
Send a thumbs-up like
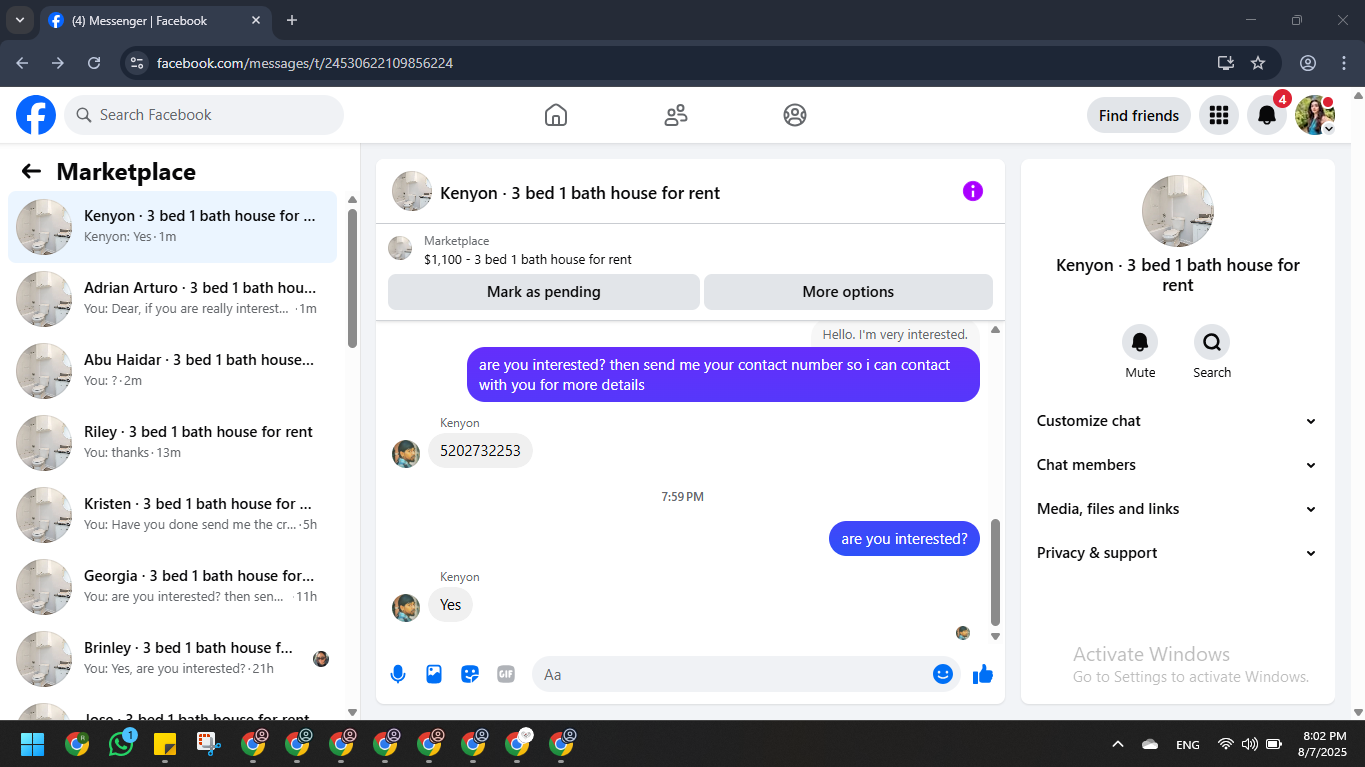click(x=983, y=674)
